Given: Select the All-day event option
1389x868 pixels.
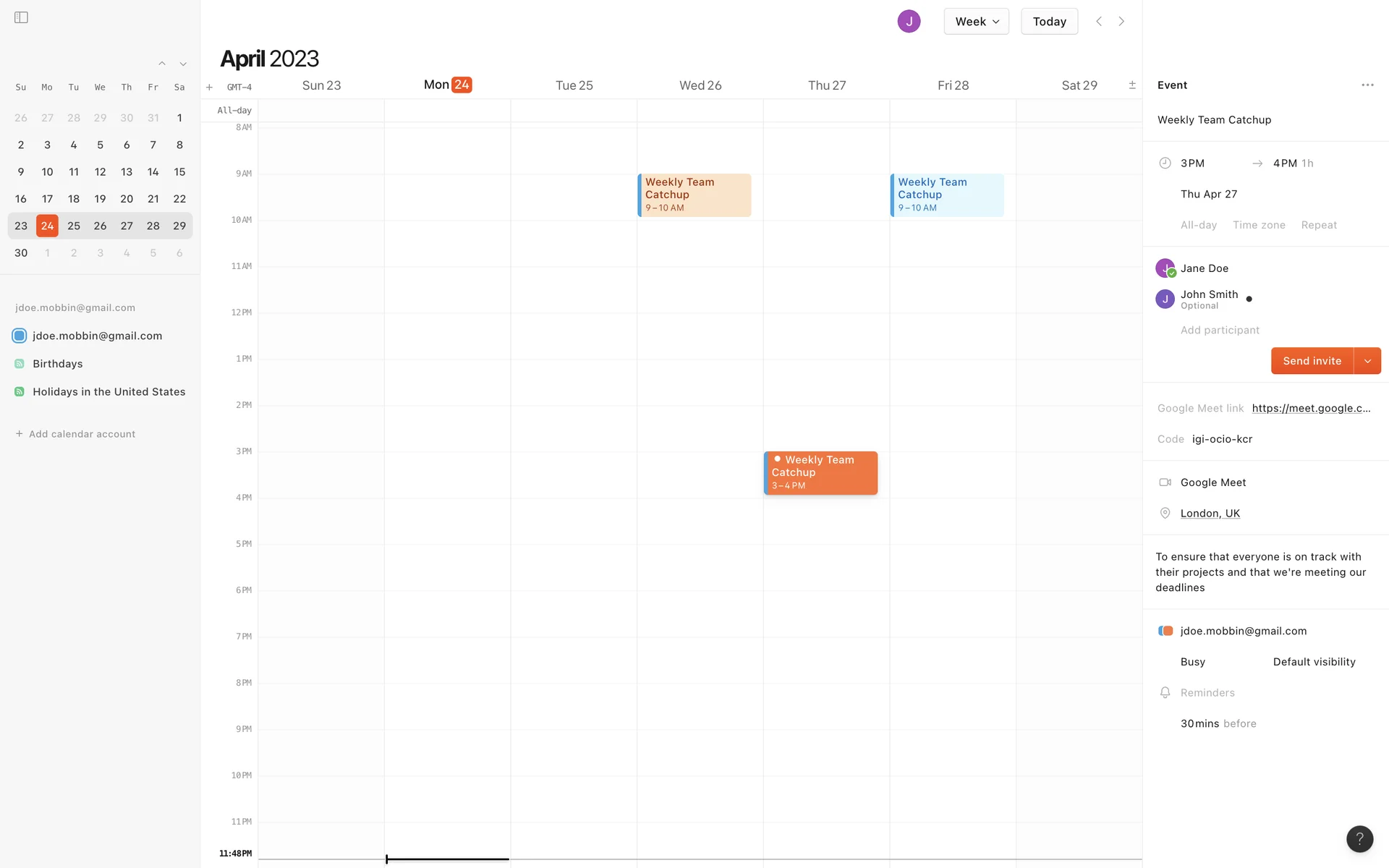Looking at the screenshot, I should tap(1198, 225).
